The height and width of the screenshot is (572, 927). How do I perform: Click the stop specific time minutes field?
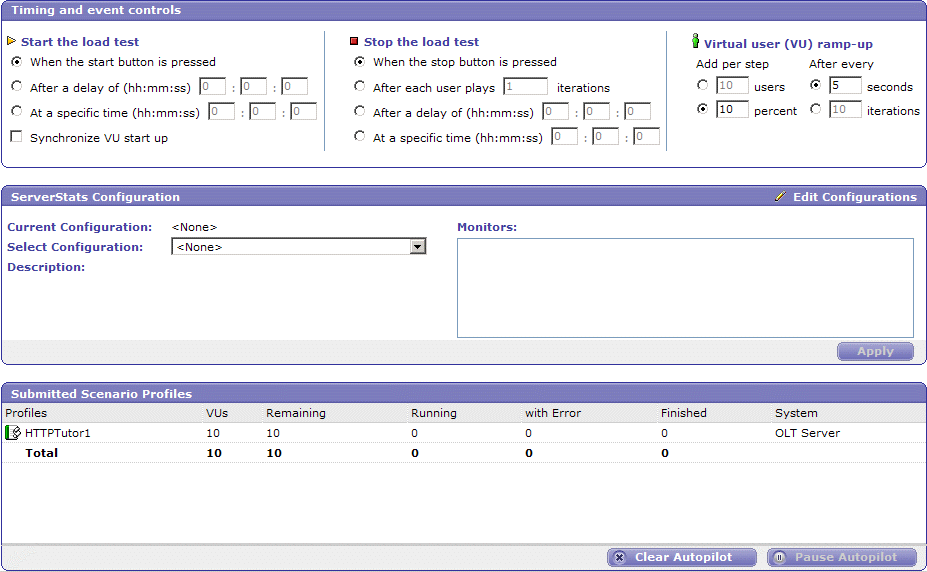tap(605, 136)
